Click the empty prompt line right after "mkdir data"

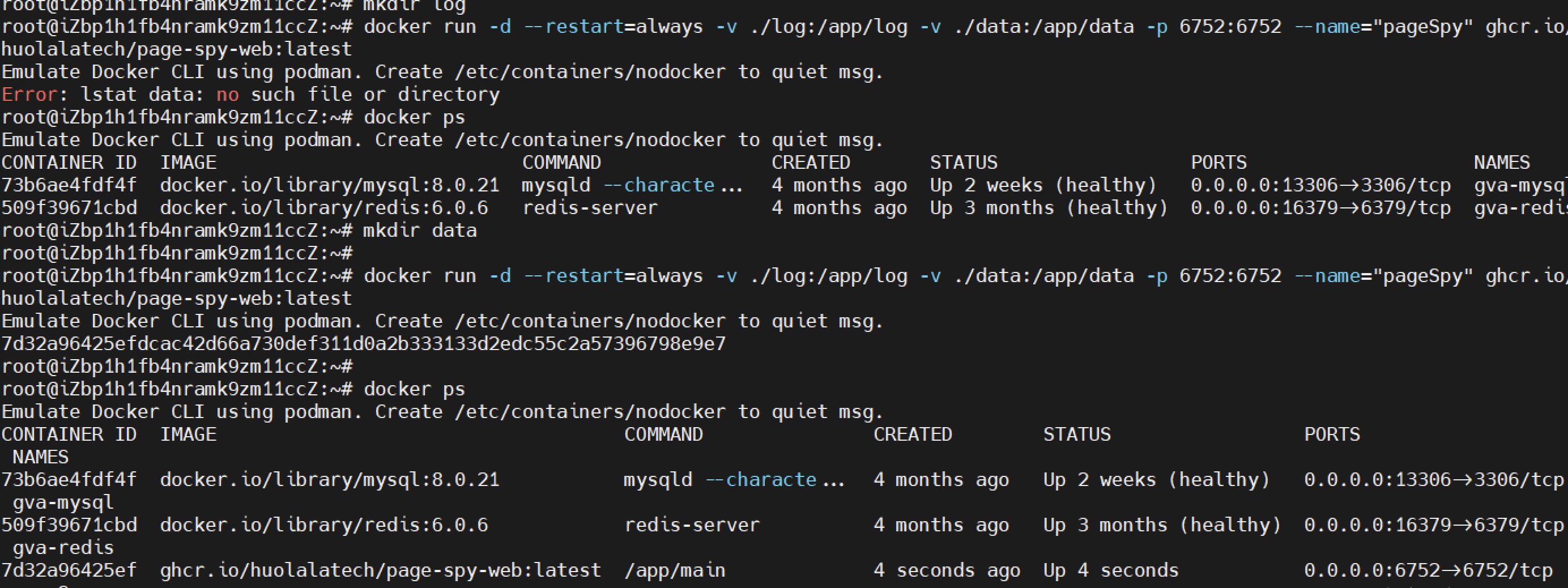[177, 253]
